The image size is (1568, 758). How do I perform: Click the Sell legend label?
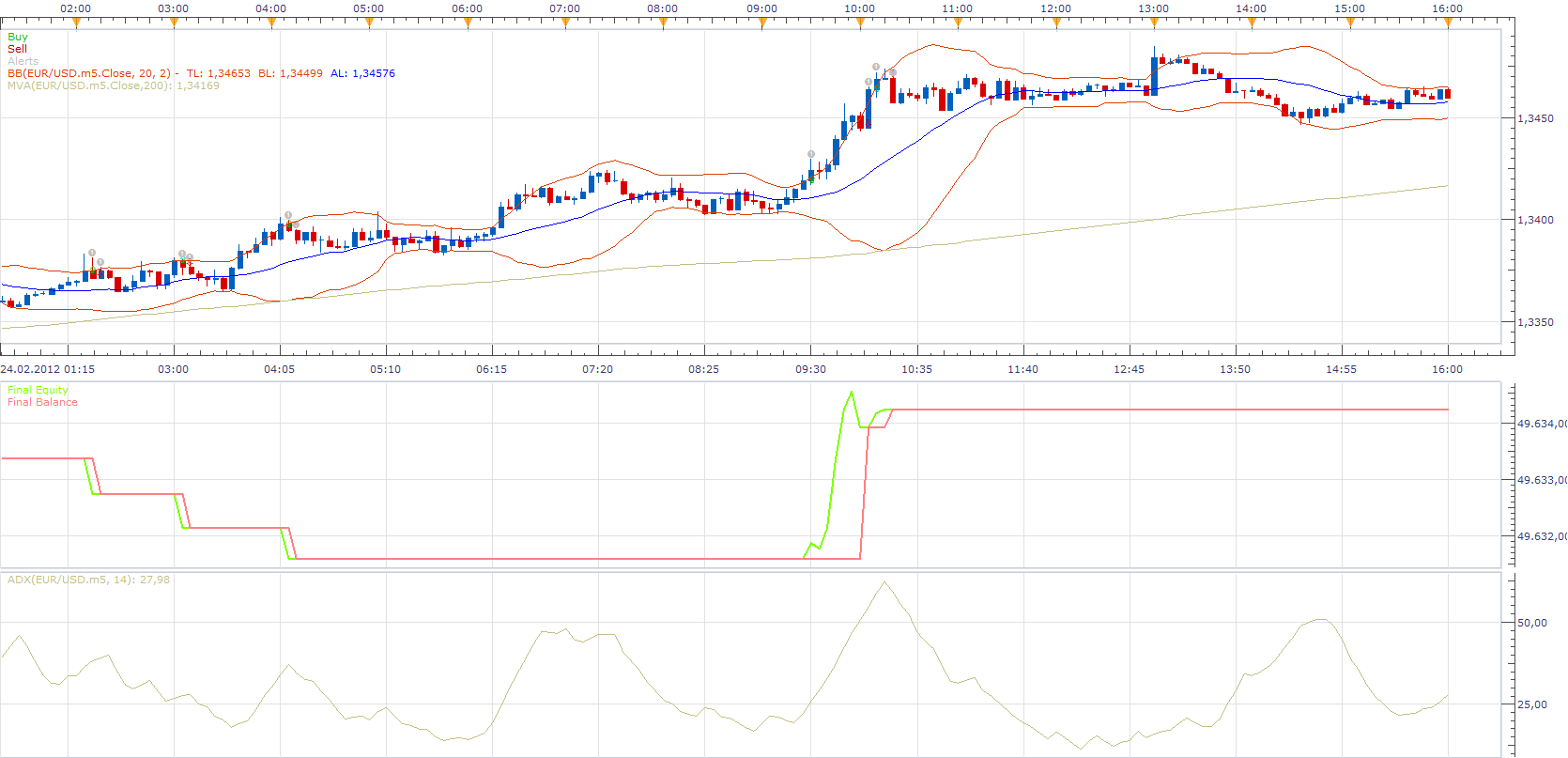tap(17, 49)
